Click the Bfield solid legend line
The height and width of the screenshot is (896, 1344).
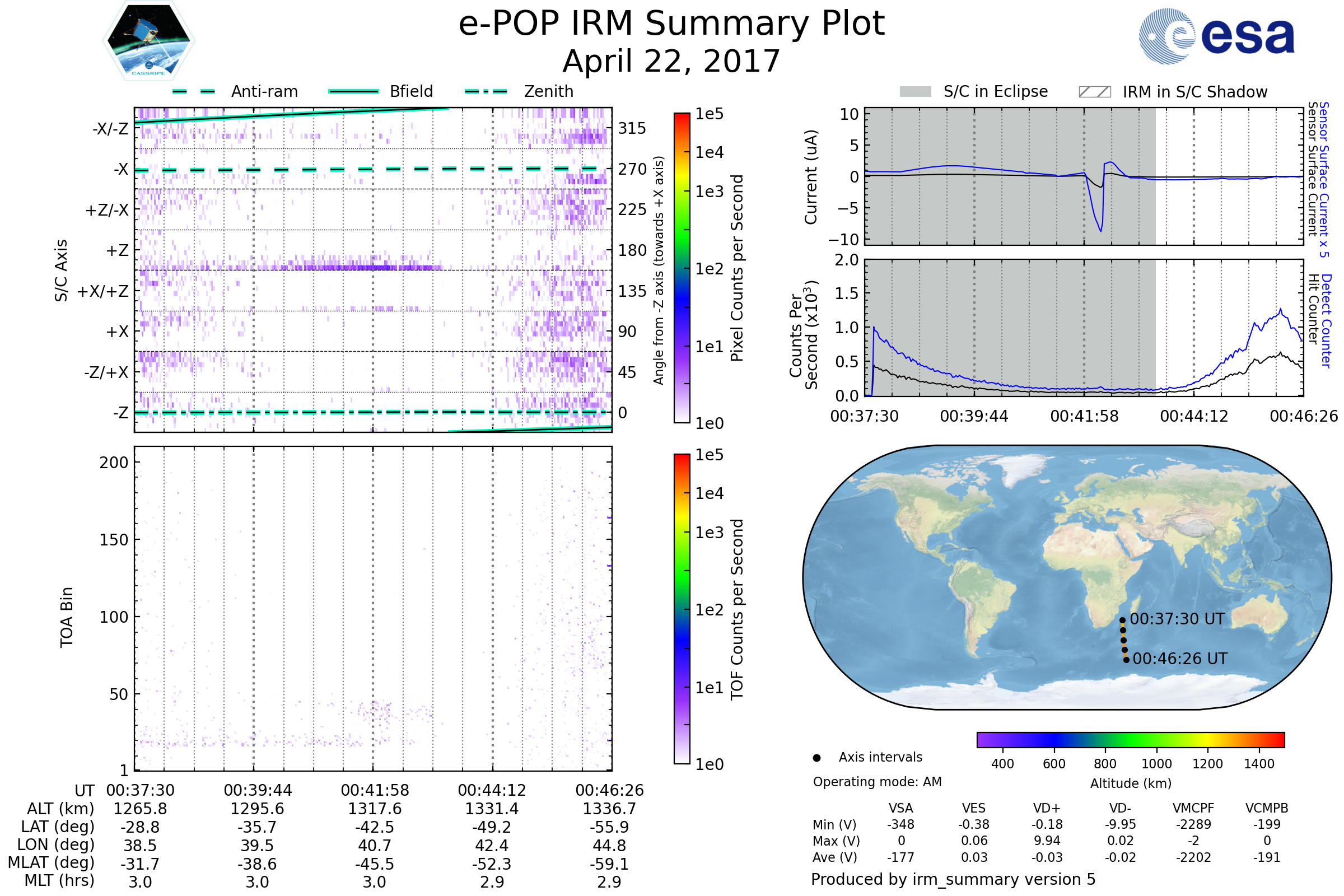(x=353, y=91)
